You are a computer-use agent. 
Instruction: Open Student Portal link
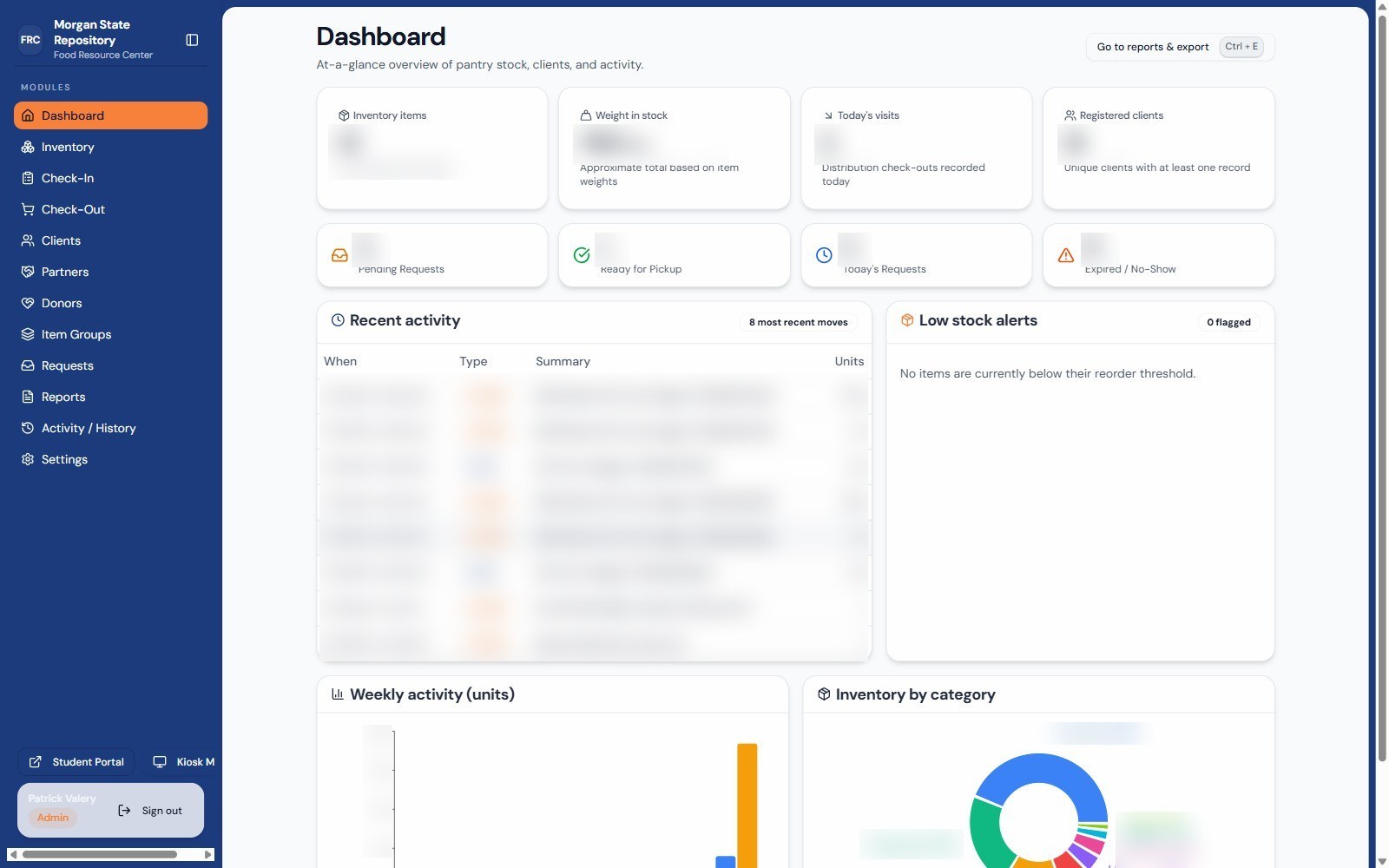(76, 762)
